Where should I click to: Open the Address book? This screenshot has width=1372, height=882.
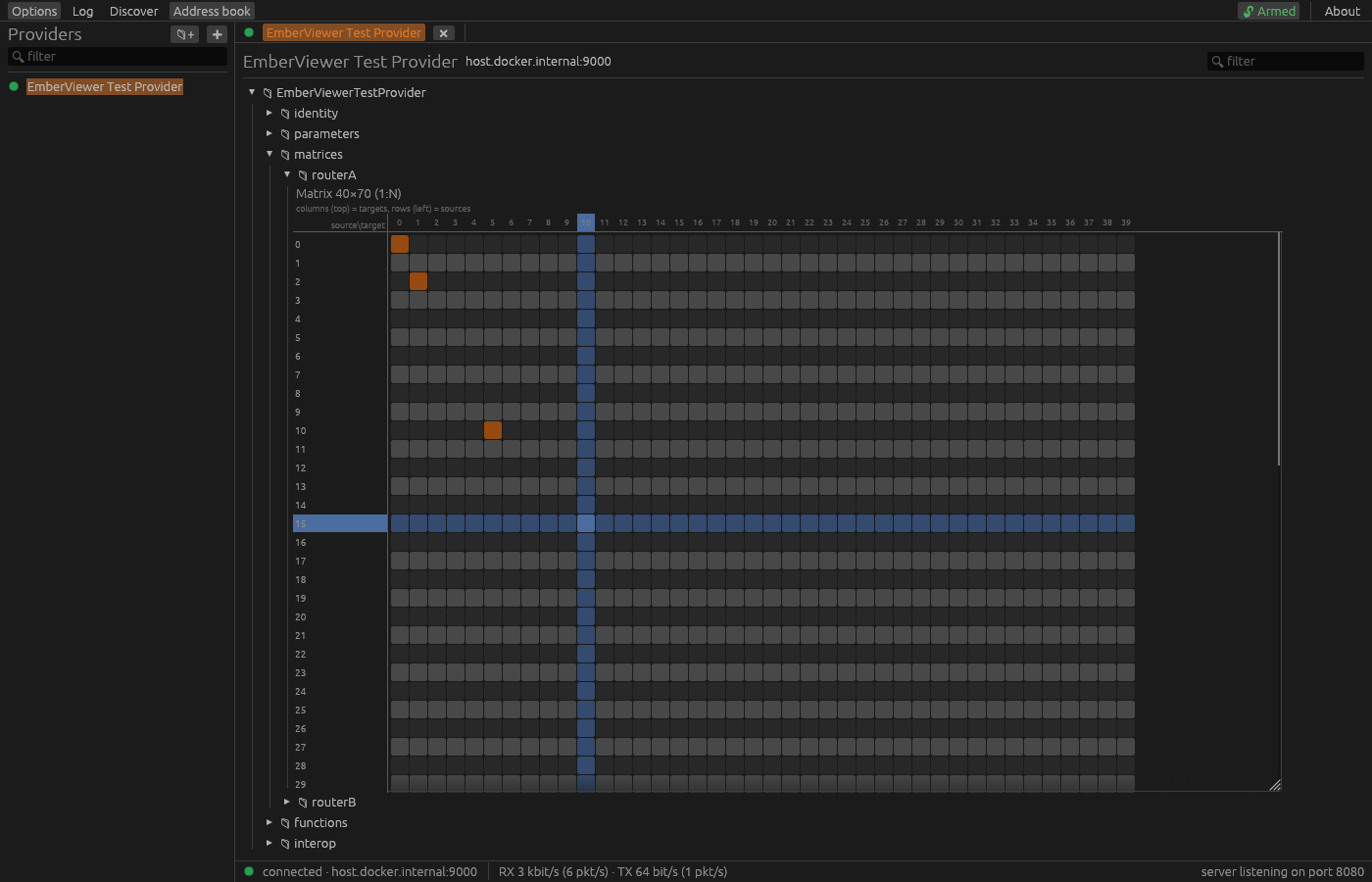(212, 11)
